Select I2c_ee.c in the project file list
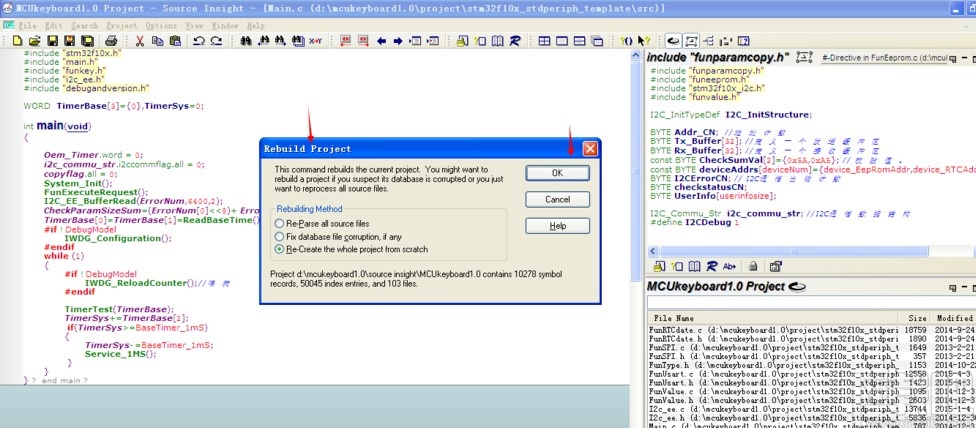This screenshot has height=428, width=976. pyautogui.click(x=774, y=409)
